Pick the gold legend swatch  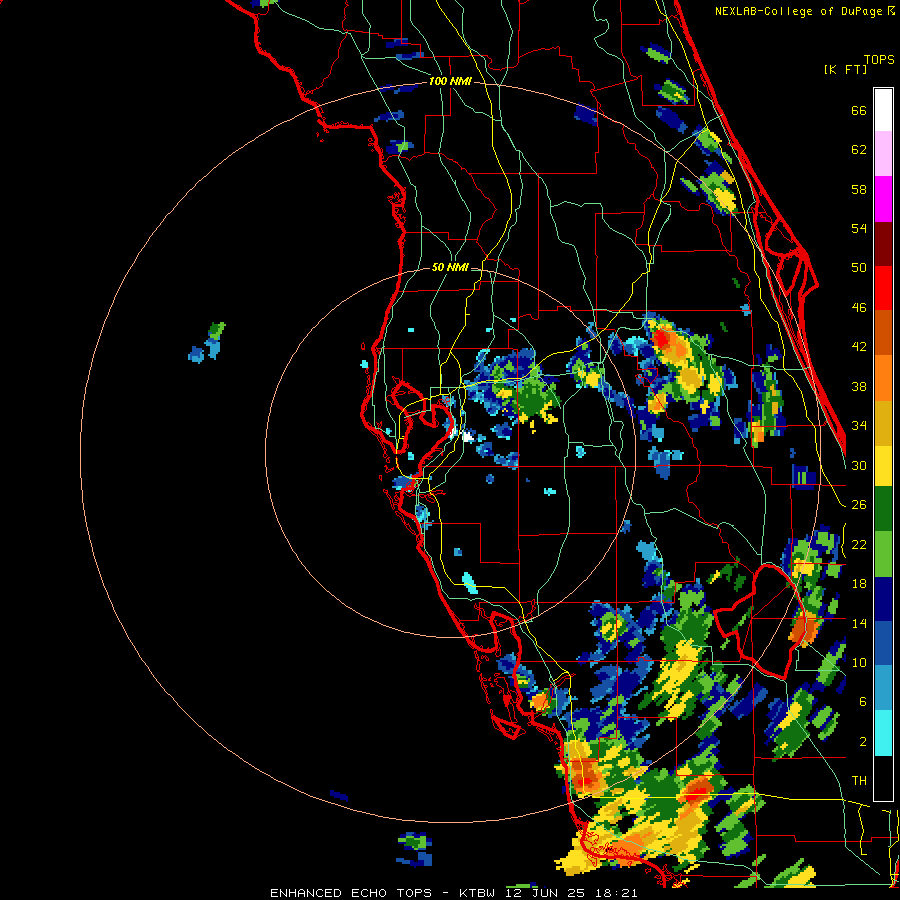click(x=883, y=423)
